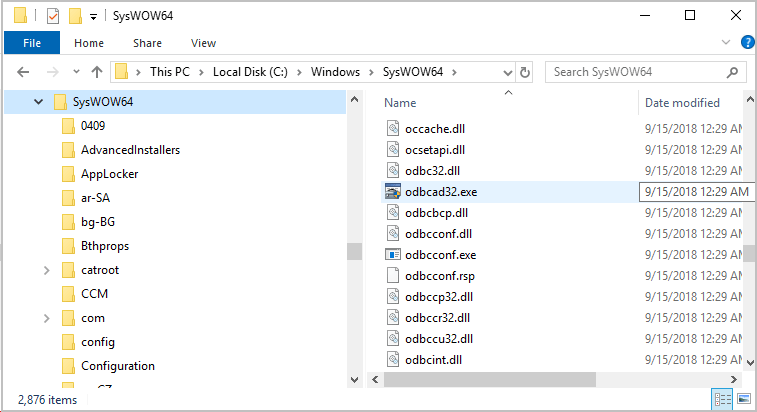Select SysWOW64 folder in the tree
This screenshot has height=412, width=757.
[102, 102]
